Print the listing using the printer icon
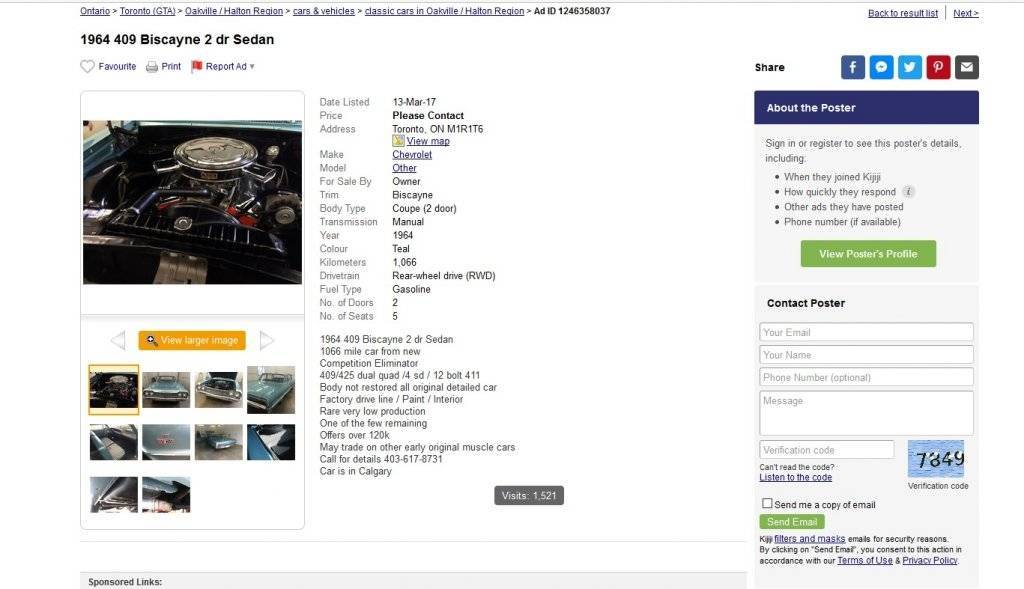The image size is (1024, 589). (x=152, y=67)
